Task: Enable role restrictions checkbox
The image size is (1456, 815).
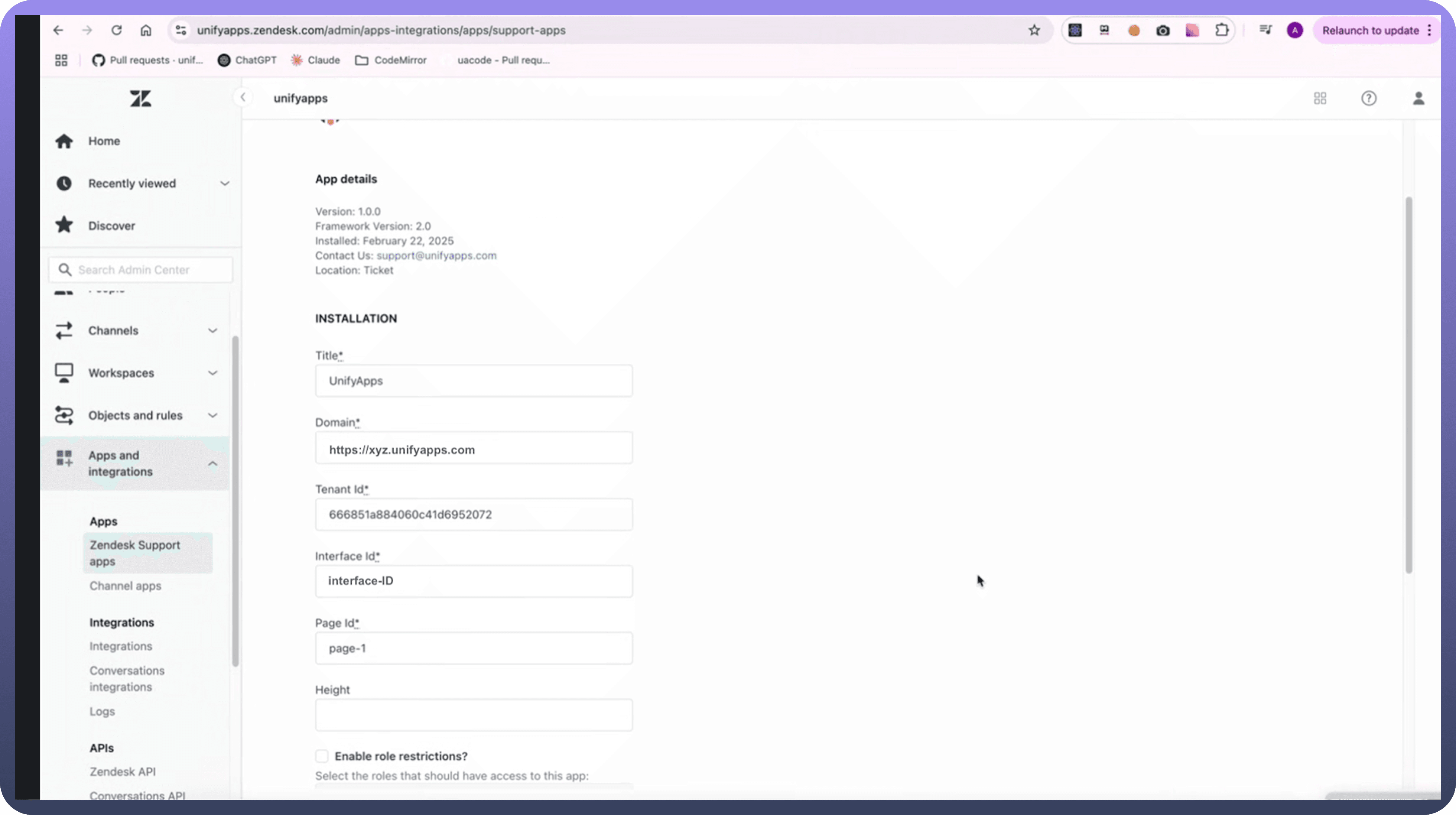Action: (322, 756)
